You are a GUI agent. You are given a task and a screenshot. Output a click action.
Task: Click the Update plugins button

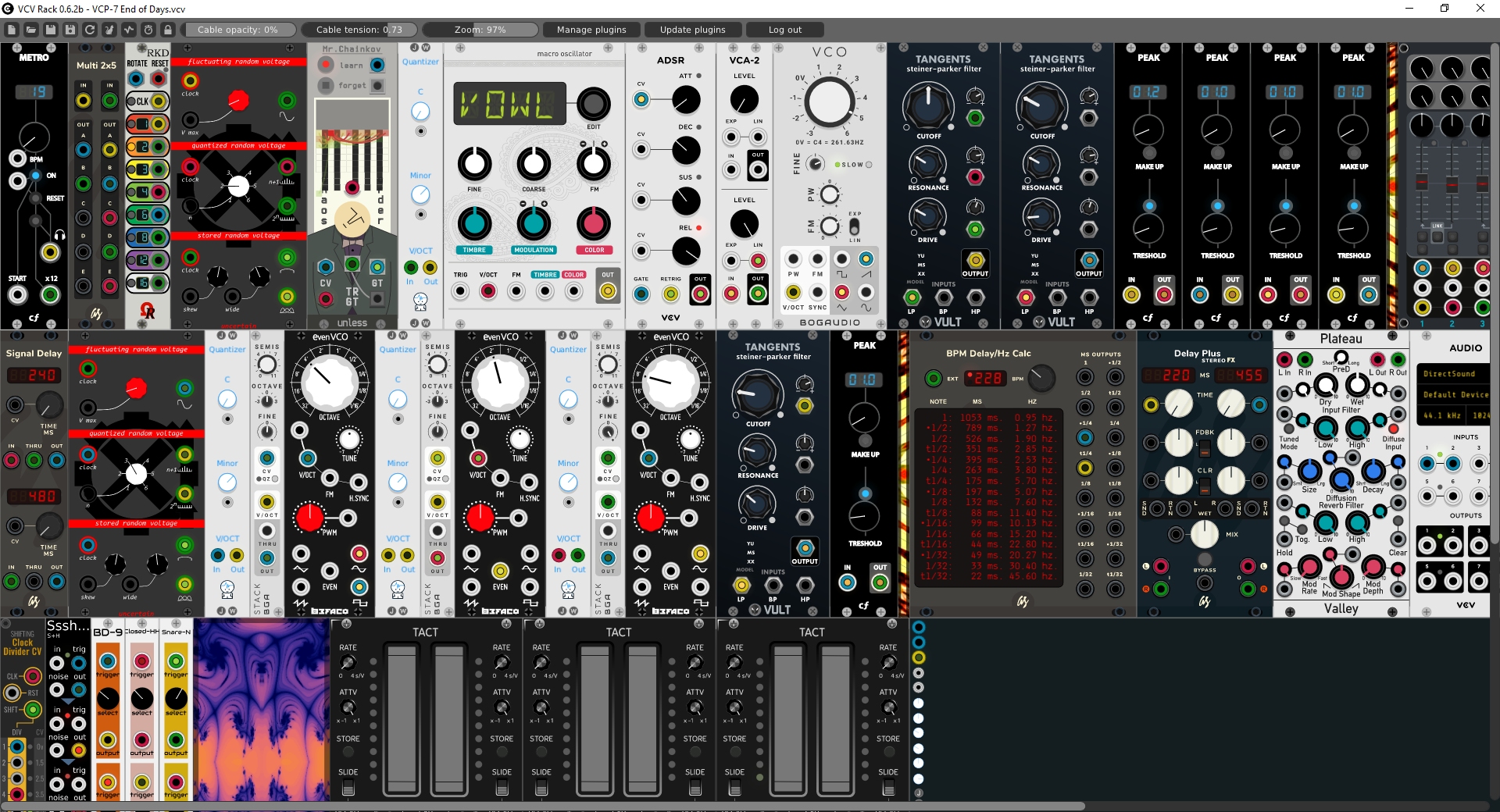(x=693, y=30)
